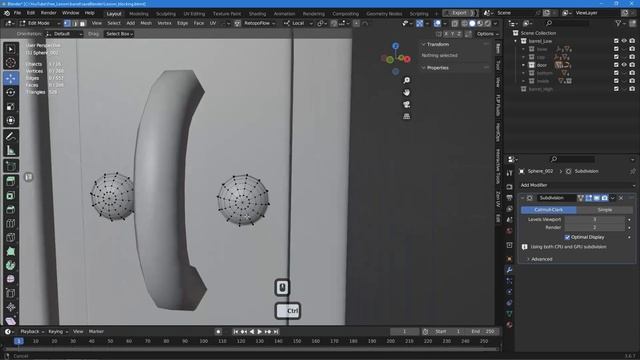
Task: Open the Options dropdown in viewport header
Action: click(487, 34)
